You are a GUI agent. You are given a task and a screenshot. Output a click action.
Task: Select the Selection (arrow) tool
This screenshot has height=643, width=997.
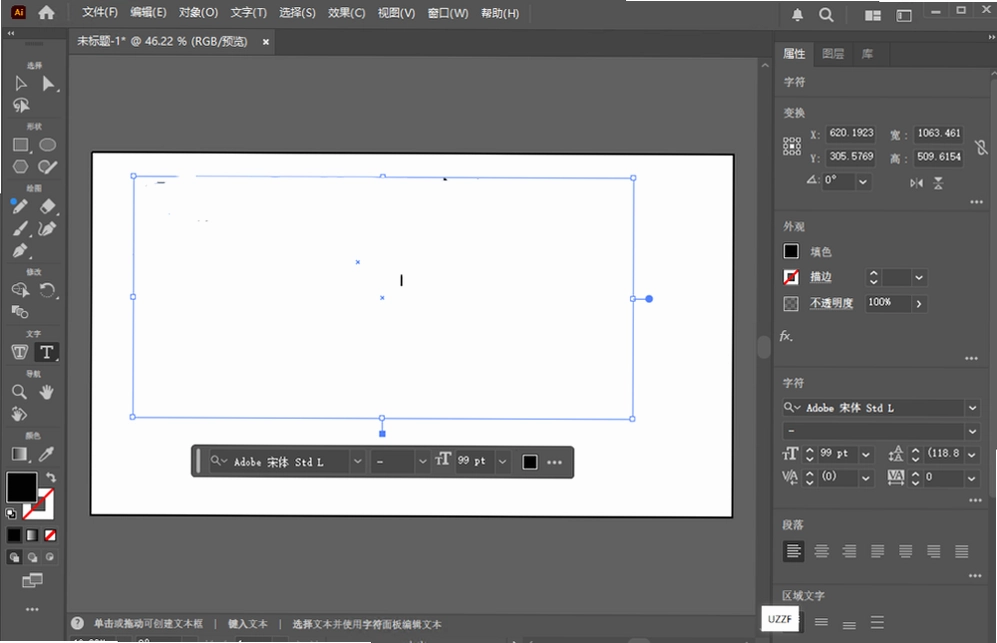(20, 83)
